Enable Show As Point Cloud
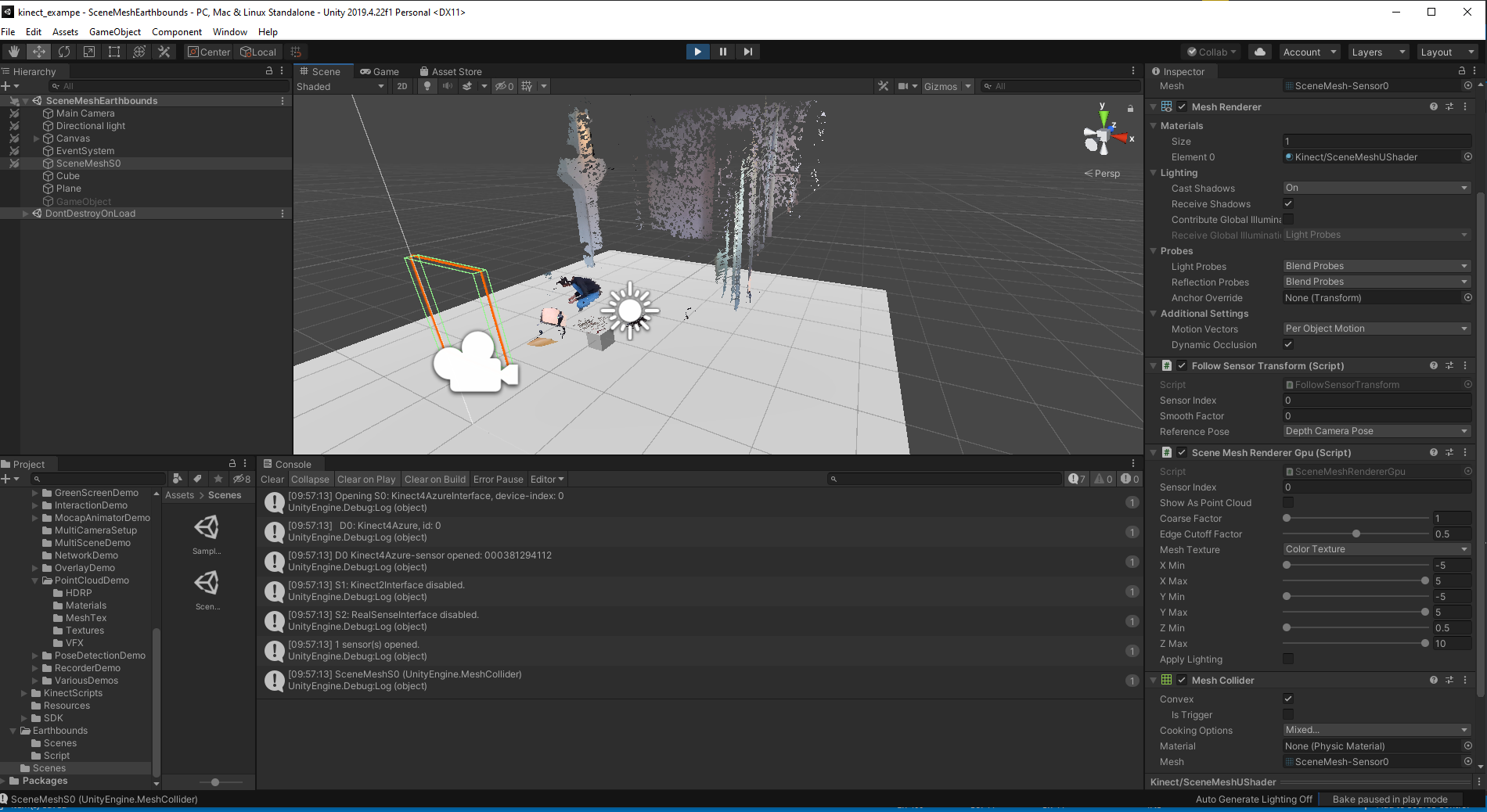 click(1288, 502)
